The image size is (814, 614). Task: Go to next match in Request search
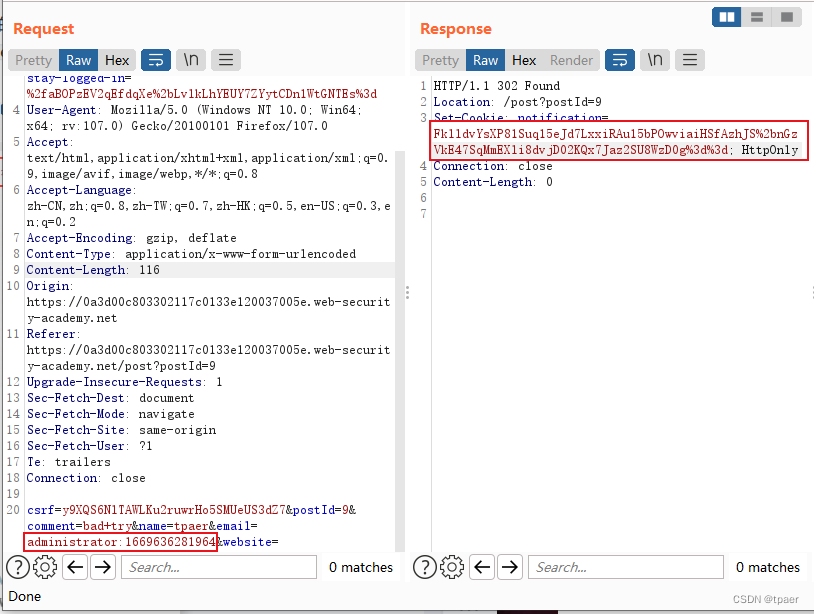click(x=103, y=567)
